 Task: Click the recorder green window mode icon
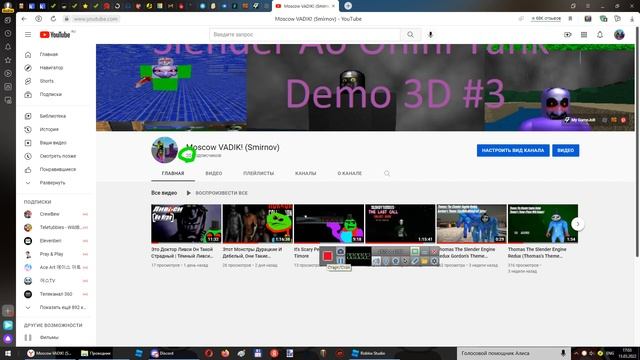pyautogui.click(x=415, y=251)
